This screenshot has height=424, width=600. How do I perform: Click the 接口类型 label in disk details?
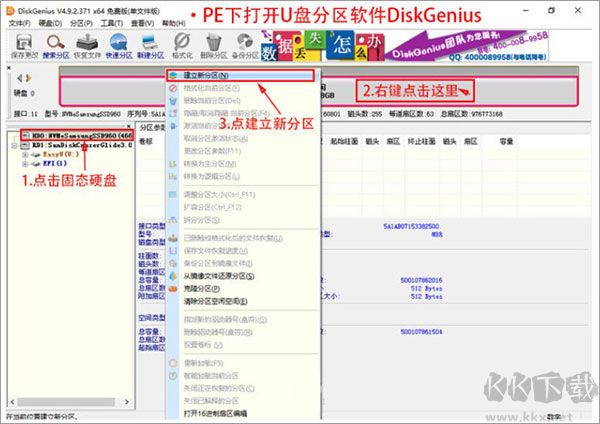152,226
